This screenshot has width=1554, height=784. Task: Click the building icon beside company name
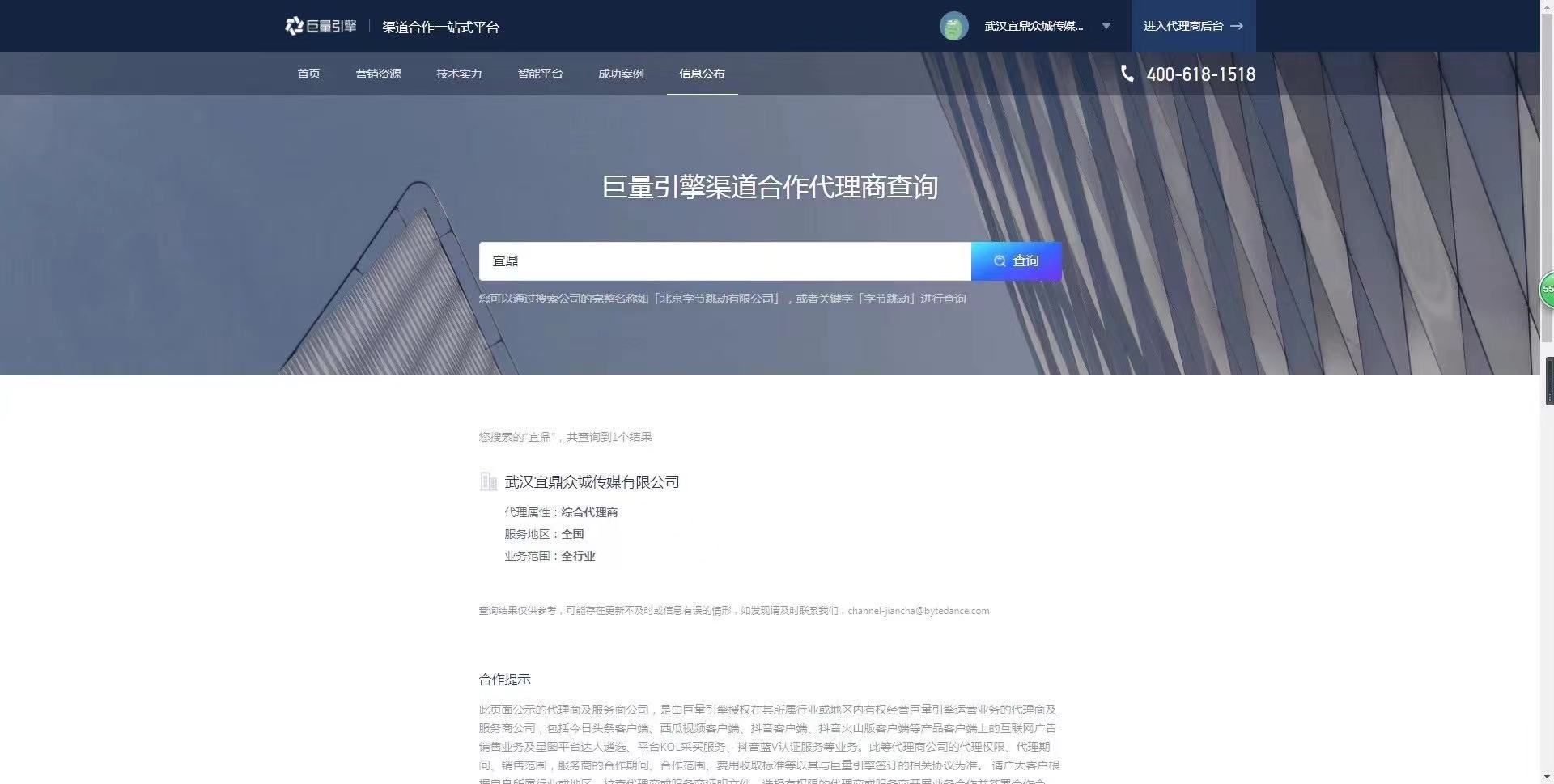point(488,482)
